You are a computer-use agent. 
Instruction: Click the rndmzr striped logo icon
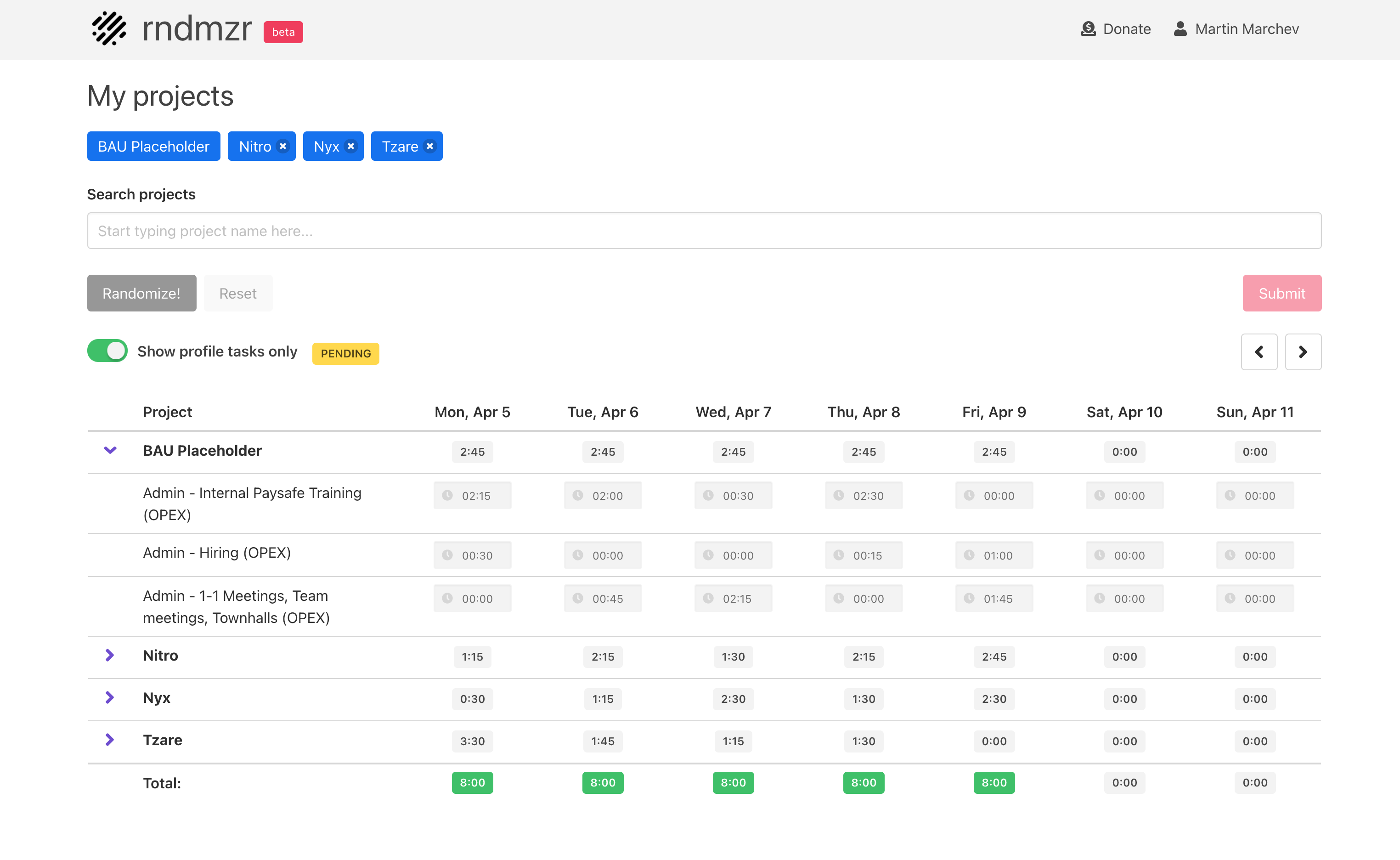point(108,28)
